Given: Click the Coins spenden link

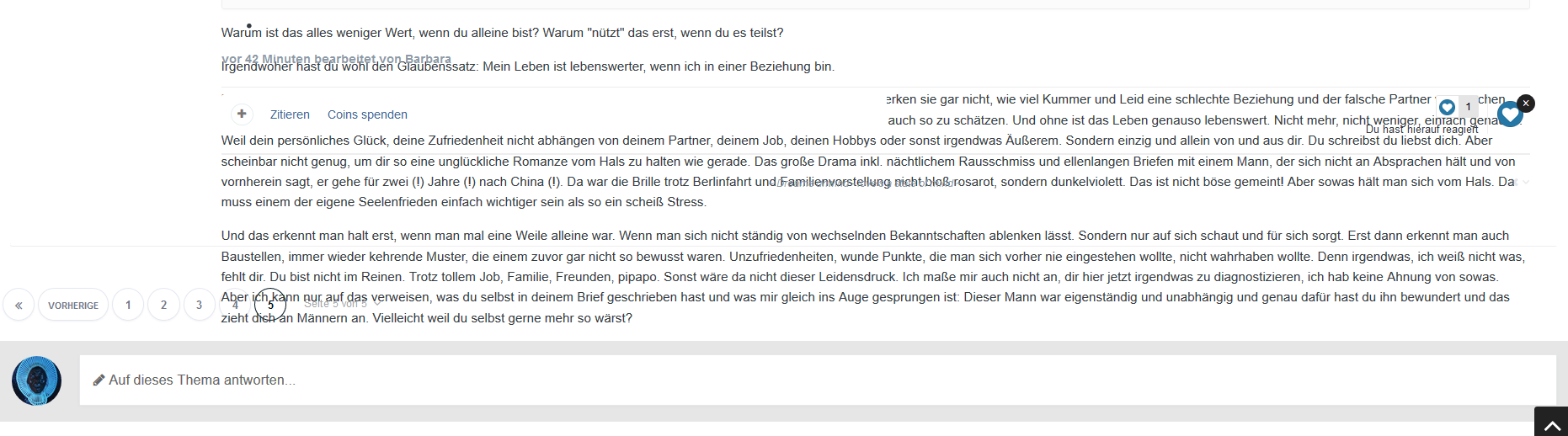Looking at the screenshot, I should tap(367, 114).
